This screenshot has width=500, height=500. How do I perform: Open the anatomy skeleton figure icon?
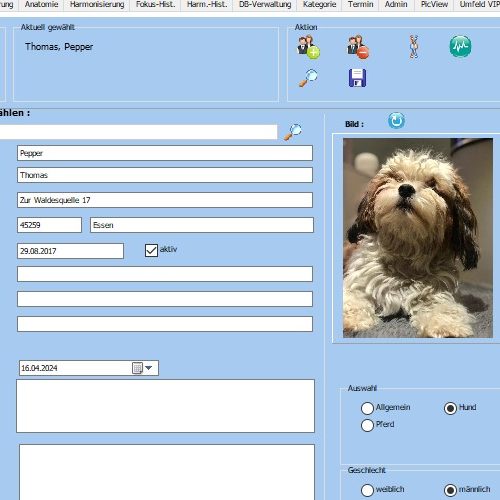tap(414, 47)
